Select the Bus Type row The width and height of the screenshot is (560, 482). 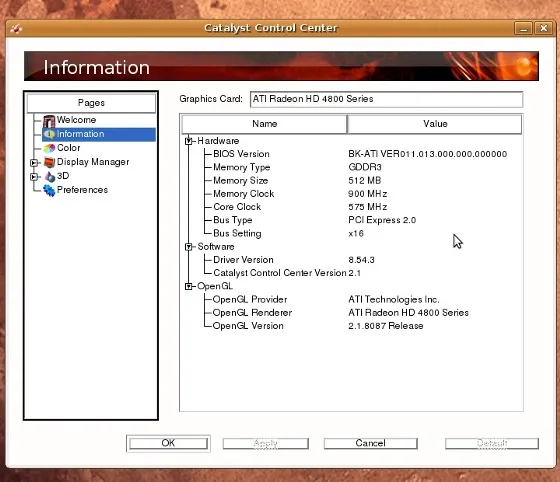(x=232, y=220)
